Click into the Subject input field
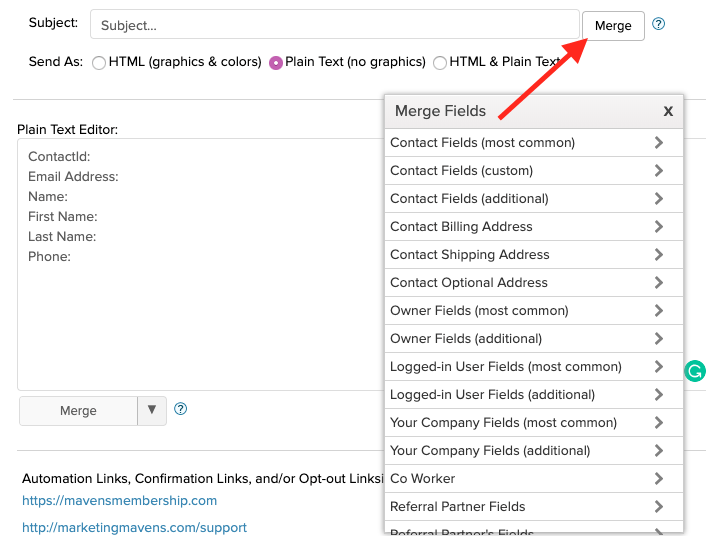The height and width of the screenshot is (536, 706). coord(334,26)
